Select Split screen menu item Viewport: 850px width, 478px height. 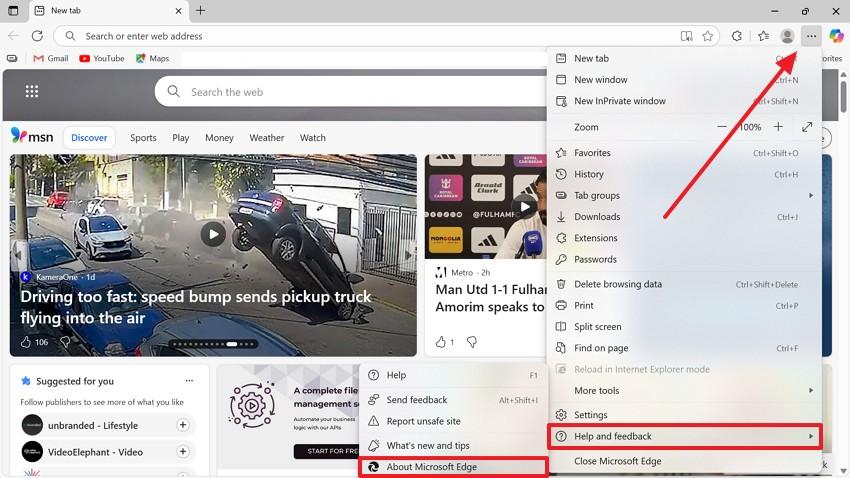click(x=684, y=327)
